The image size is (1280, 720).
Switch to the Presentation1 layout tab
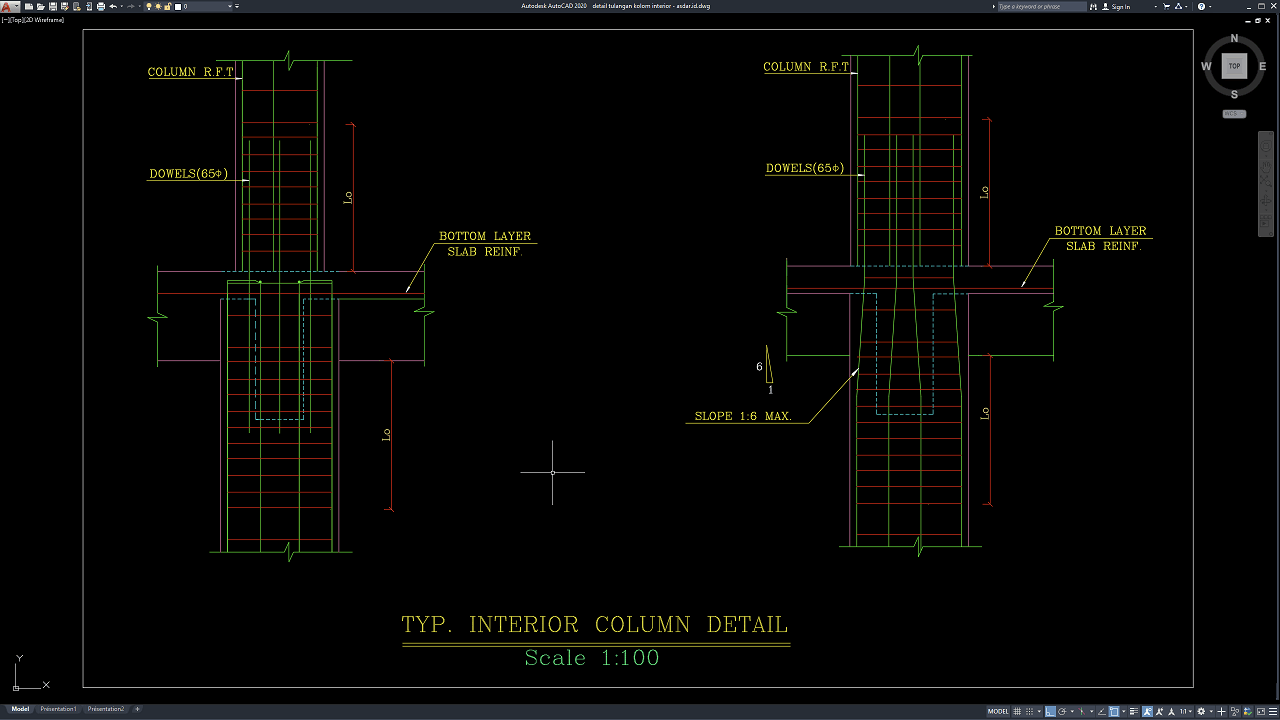point(58,709)
